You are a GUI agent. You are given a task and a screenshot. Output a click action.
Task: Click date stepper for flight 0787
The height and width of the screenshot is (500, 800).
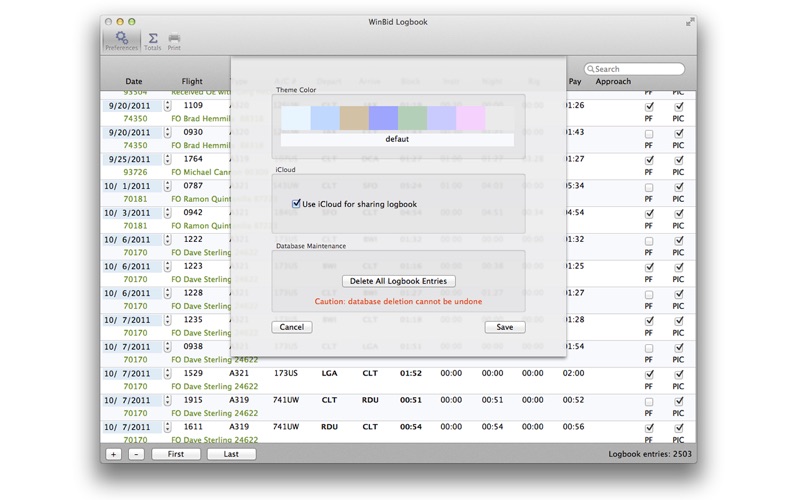pyautogui.click(x=167, y=186)
